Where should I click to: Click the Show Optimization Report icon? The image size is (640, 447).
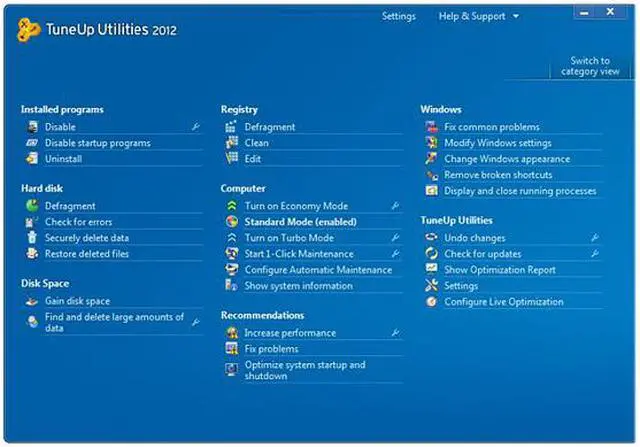[x=431, y=269]
